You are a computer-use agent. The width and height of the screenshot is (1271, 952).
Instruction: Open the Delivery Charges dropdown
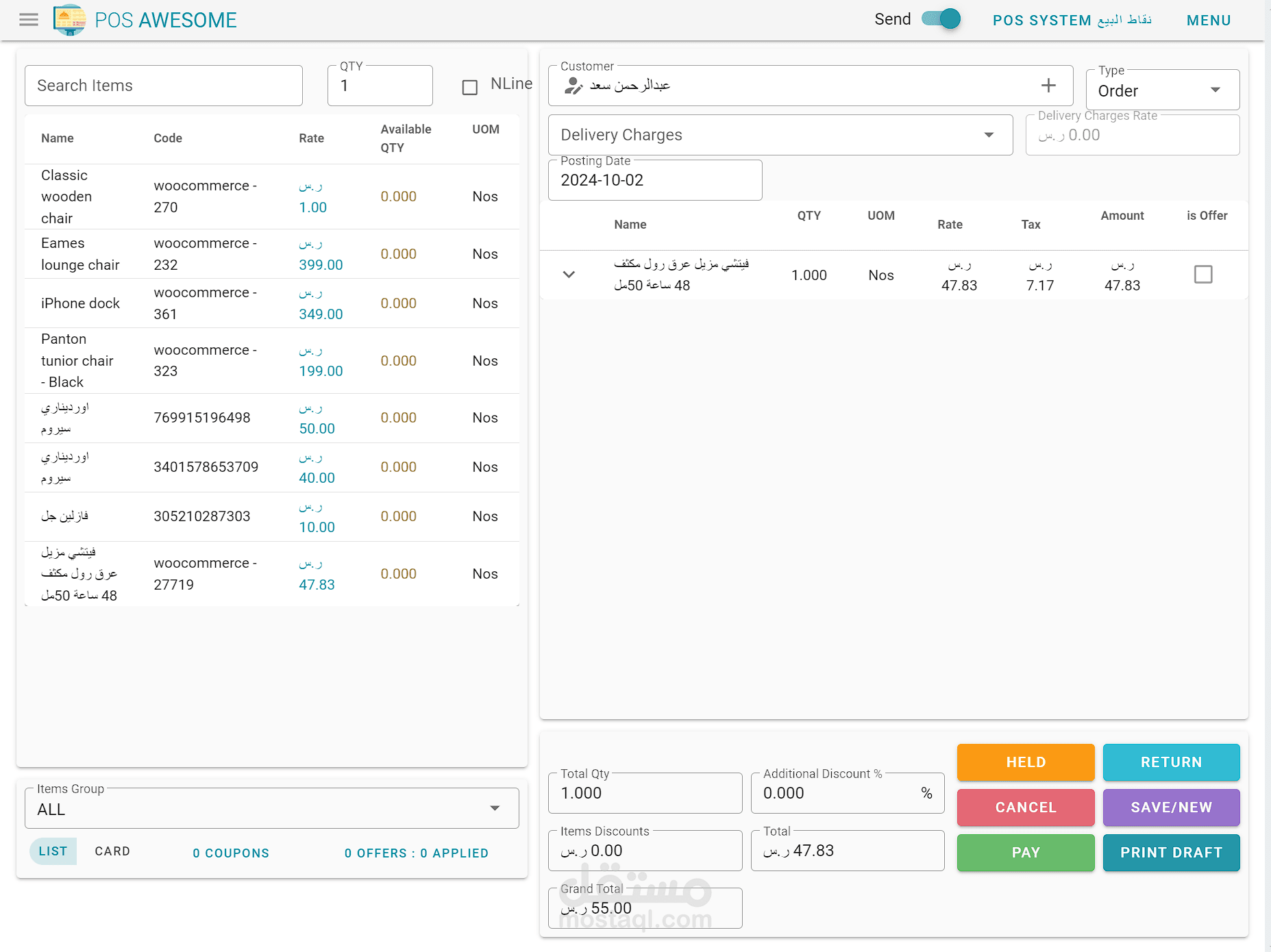click(989, 135)
